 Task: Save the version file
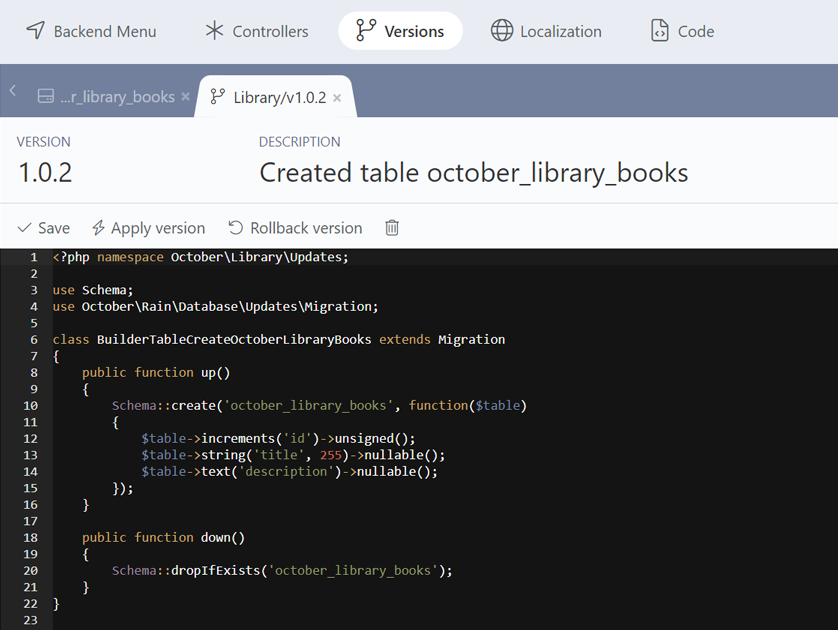pos(44,228)
